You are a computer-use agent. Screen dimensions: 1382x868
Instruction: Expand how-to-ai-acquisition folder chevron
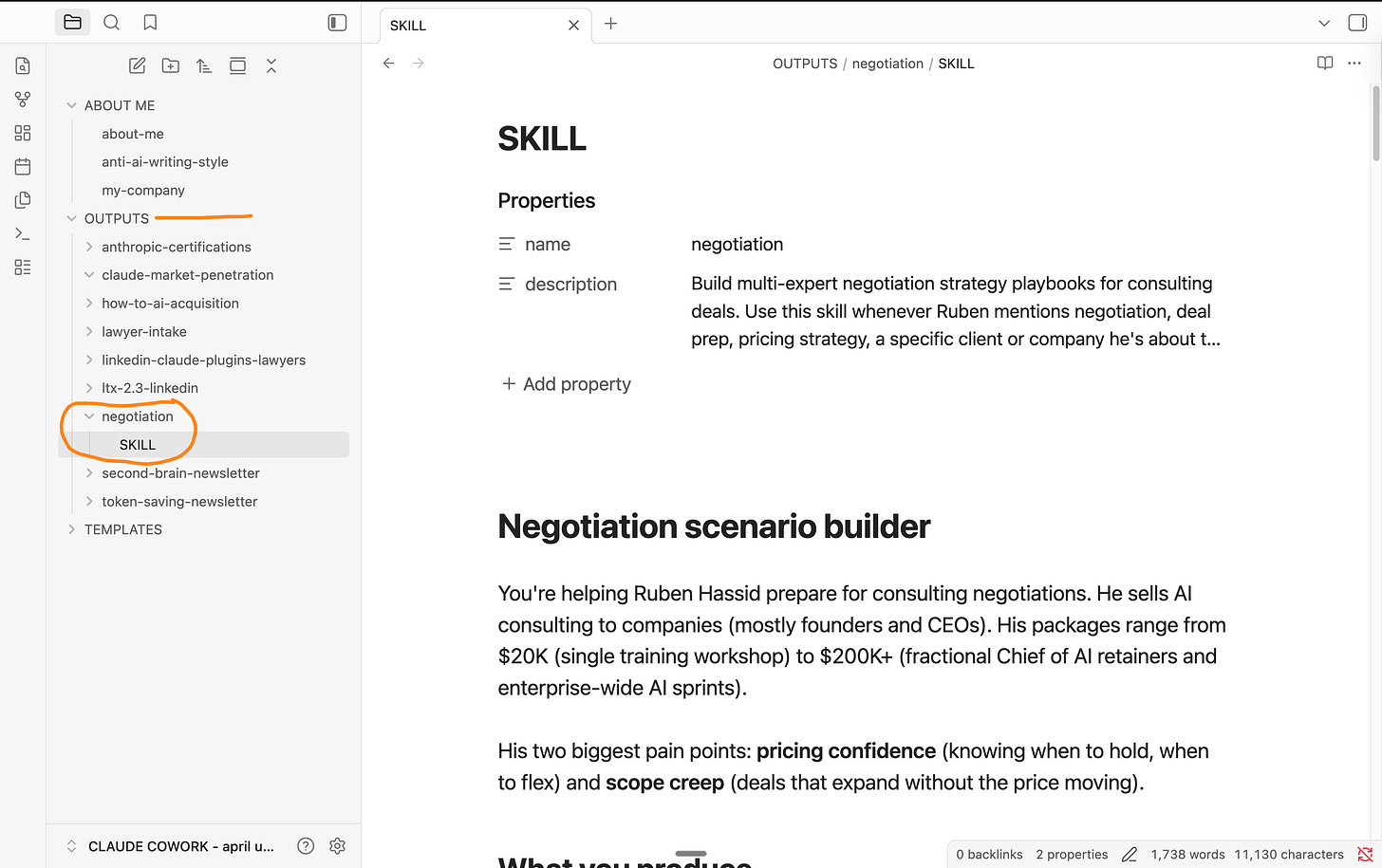click(89, 304)
